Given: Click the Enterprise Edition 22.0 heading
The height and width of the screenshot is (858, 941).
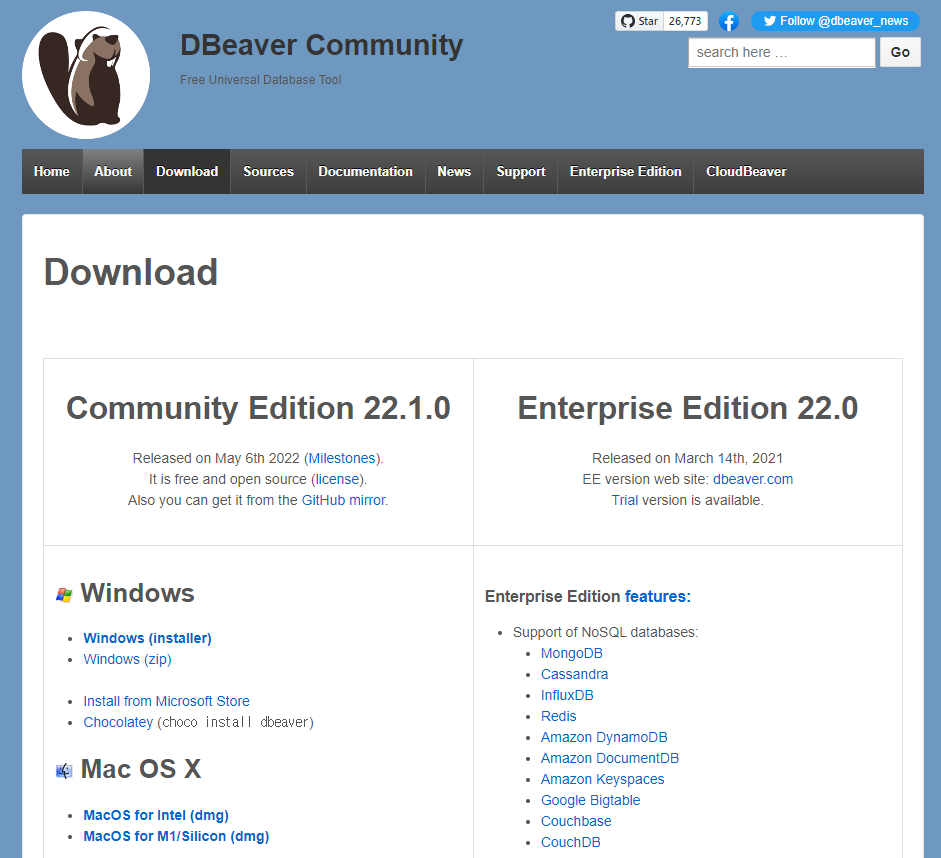Looking at the screenshot, I should click(688, 409).
